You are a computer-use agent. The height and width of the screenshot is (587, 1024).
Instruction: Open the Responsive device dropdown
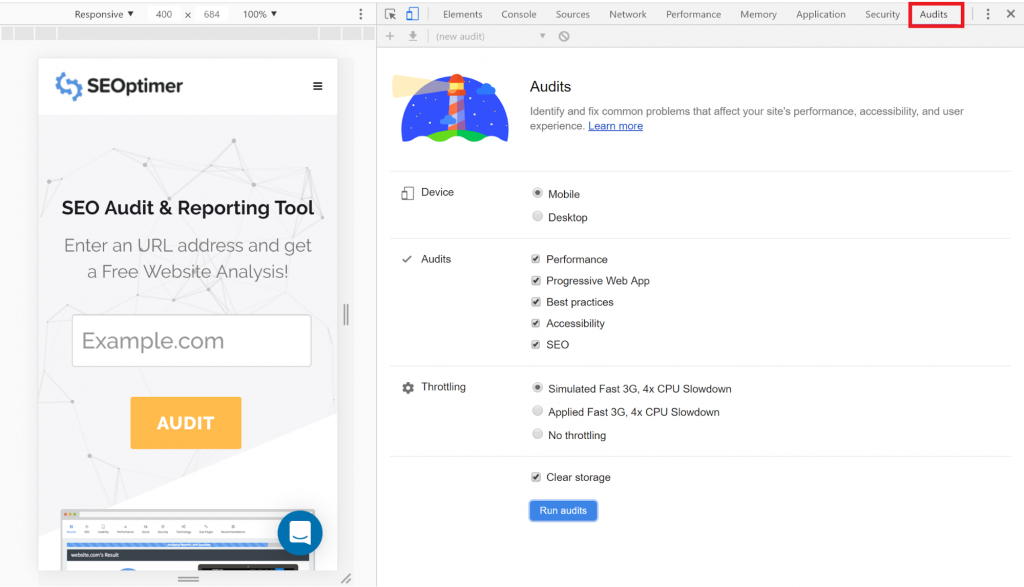(x=104, y=14)
